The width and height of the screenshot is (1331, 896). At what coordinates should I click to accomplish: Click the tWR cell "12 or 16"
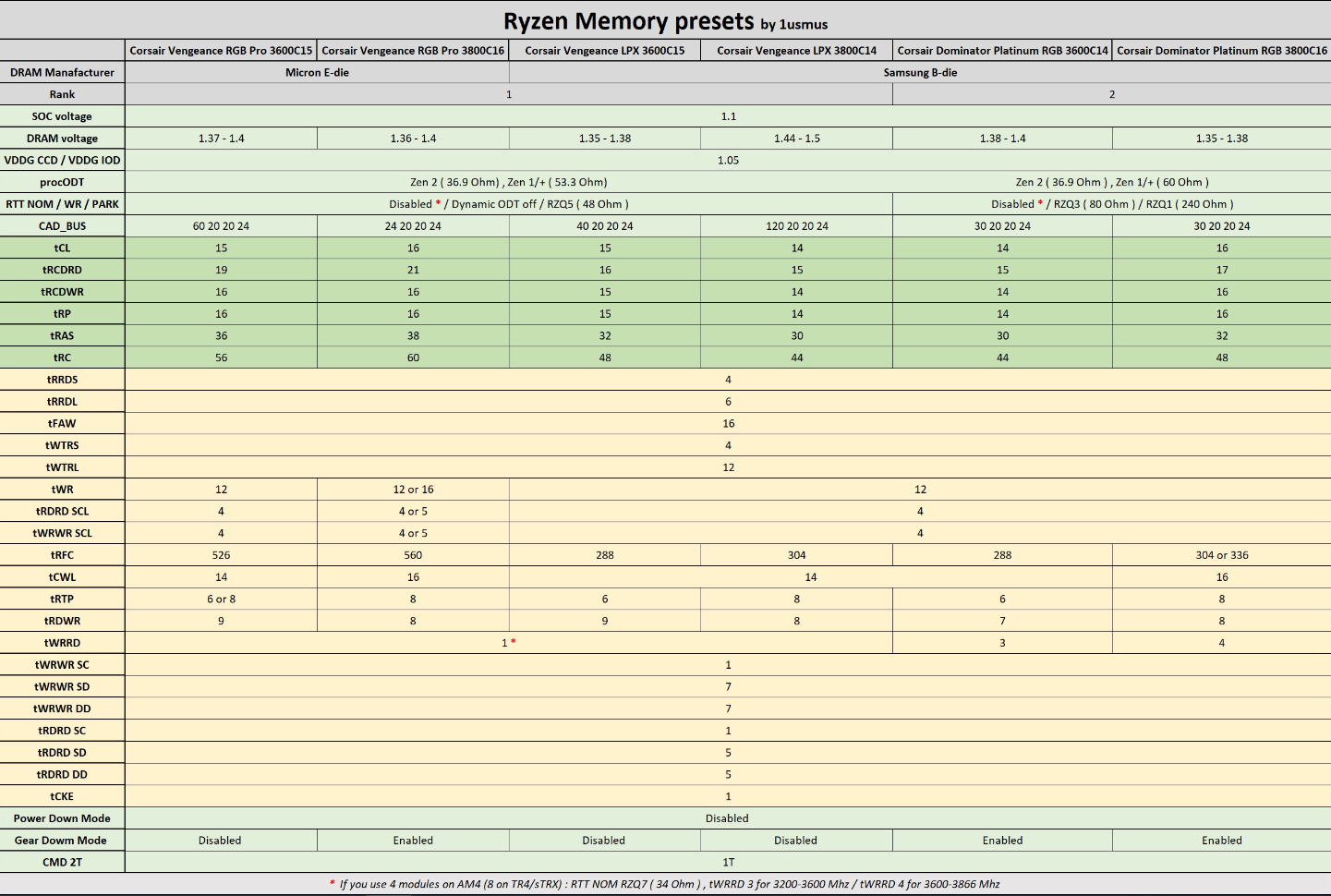[x=413, y=490]
